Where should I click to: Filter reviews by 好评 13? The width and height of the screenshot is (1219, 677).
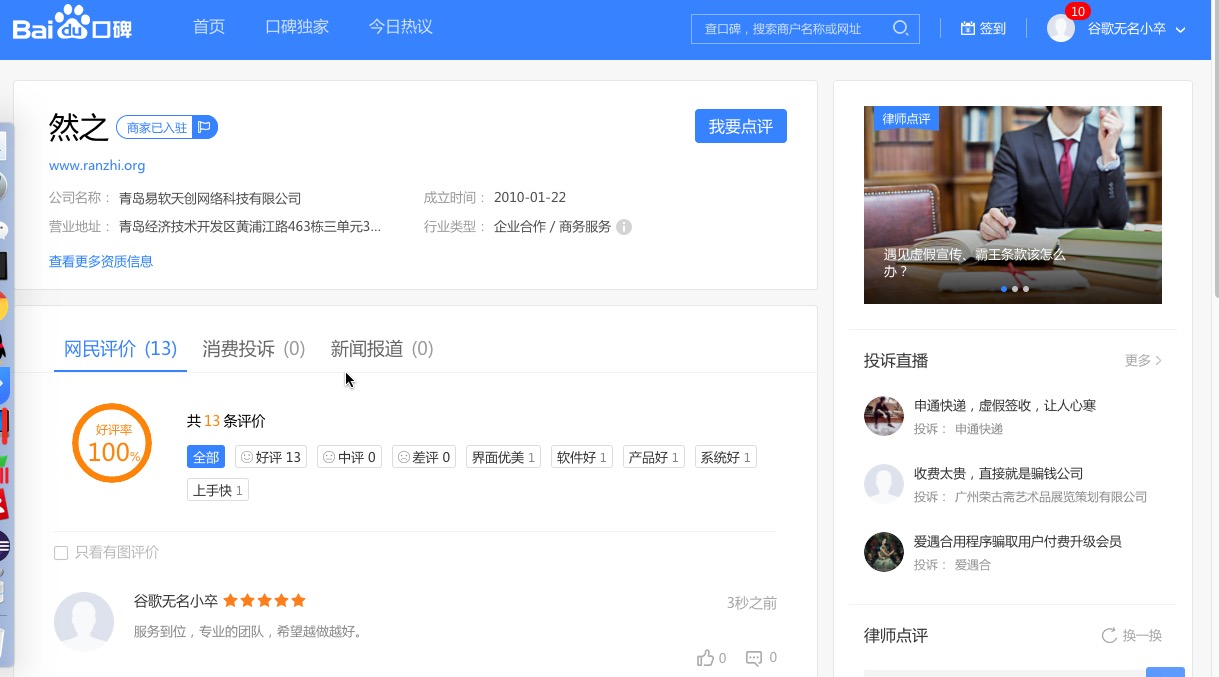pos(270,457)
